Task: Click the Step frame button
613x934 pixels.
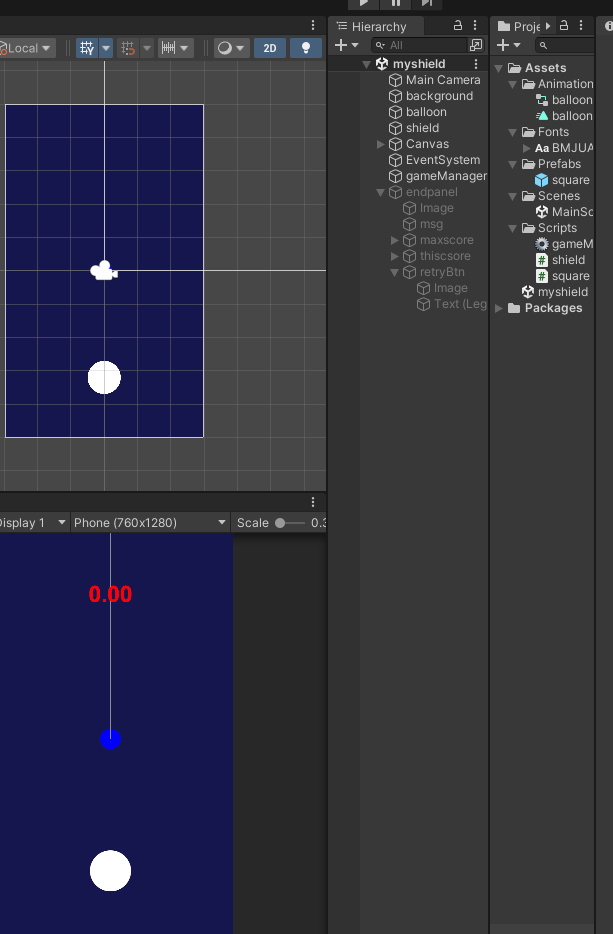Action: [x=427, y=4]
